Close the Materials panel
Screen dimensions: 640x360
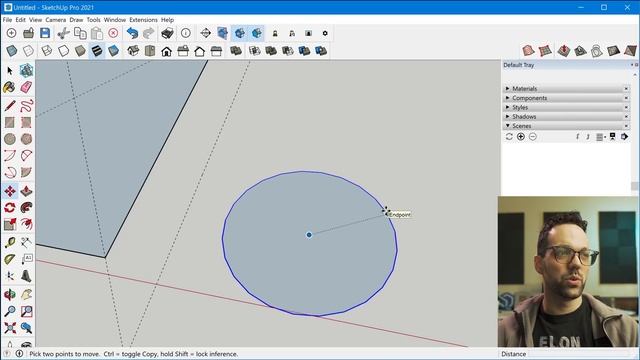[x=626, y=89]
